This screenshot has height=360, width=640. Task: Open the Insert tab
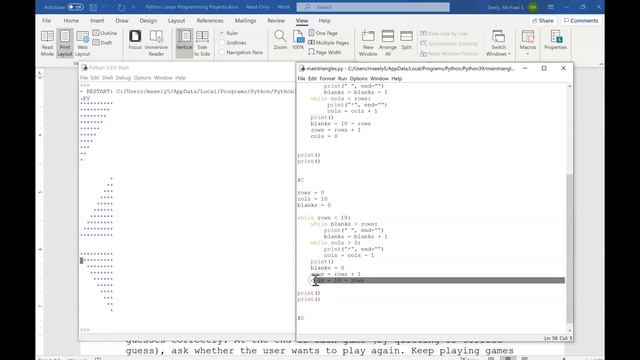click(x=97, y=20)
